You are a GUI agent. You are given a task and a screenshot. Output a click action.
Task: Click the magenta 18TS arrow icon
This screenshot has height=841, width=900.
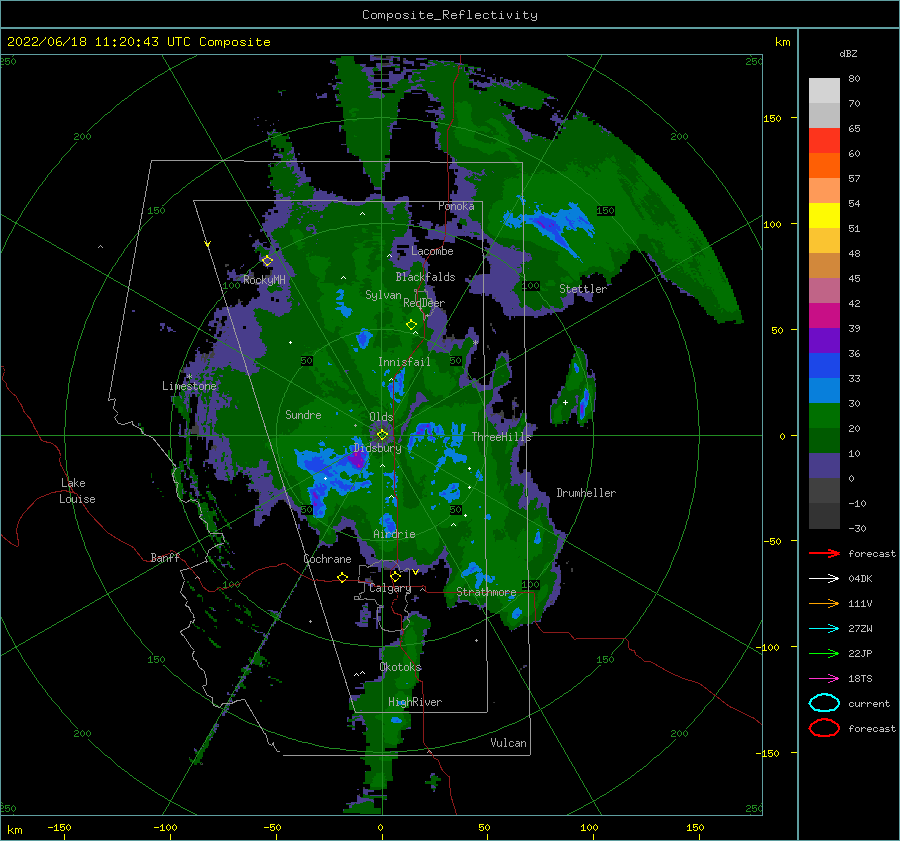pos(824,679)
